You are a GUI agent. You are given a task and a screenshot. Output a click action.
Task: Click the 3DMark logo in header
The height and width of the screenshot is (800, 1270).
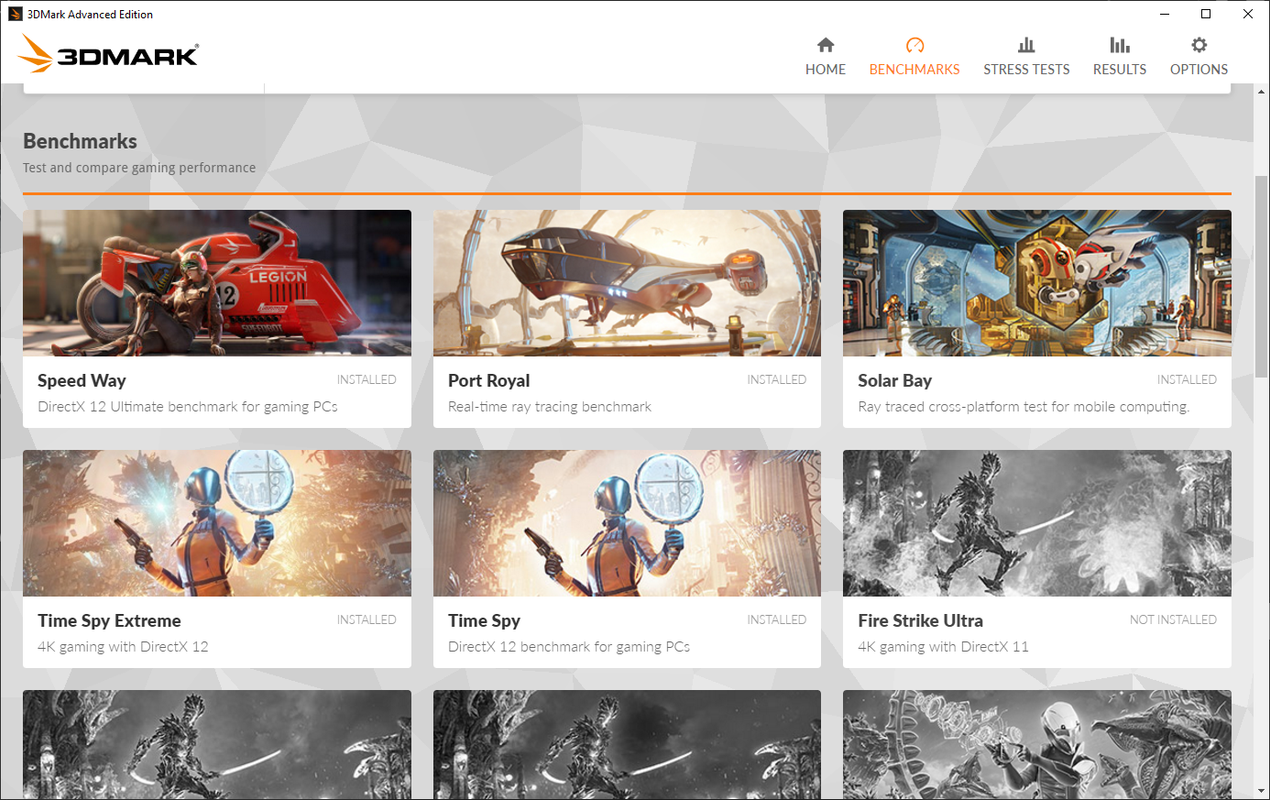pyautogui.click(x=108, y=54)
